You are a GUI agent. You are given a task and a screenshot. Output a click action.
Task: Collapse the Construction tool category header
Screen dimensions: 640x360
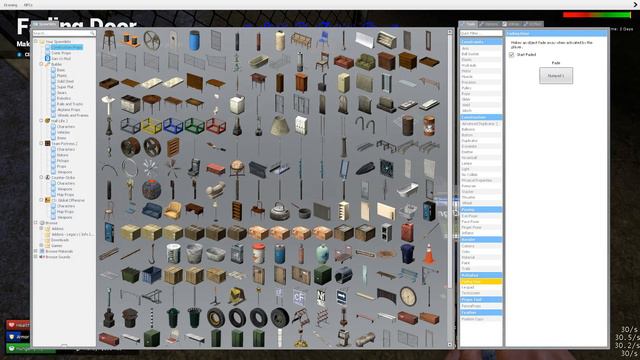[x=481, y=117]
